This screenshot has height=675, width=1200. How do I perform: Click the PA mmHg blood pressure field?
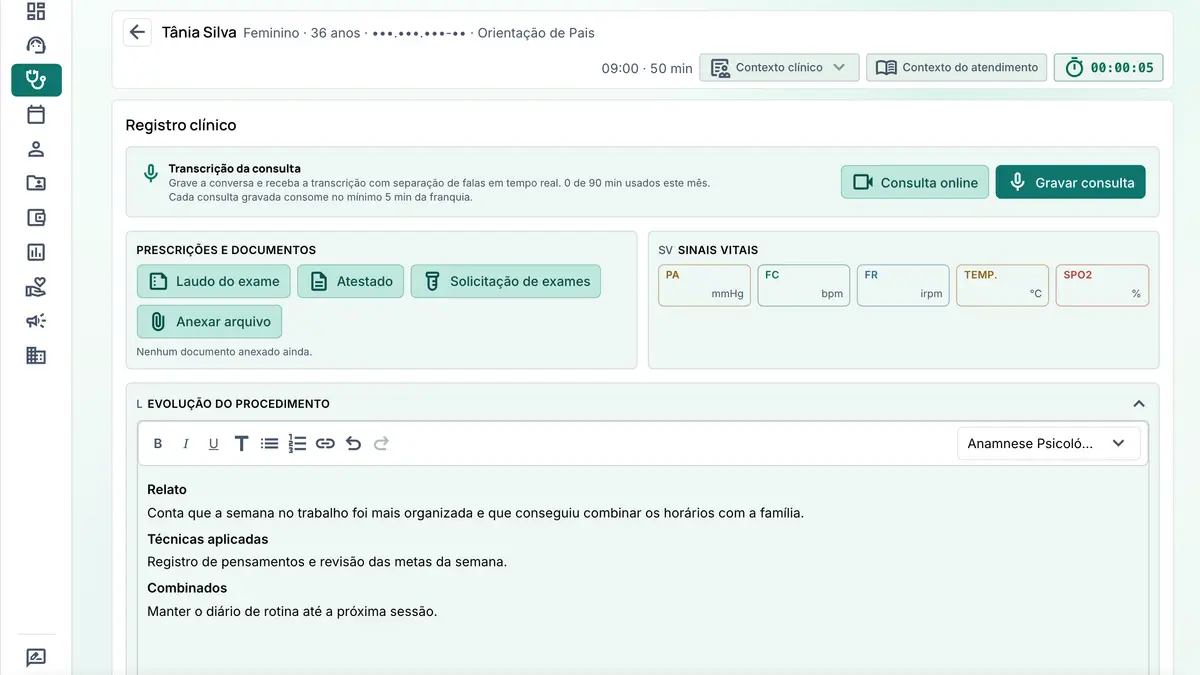click(x=704, y=285)
